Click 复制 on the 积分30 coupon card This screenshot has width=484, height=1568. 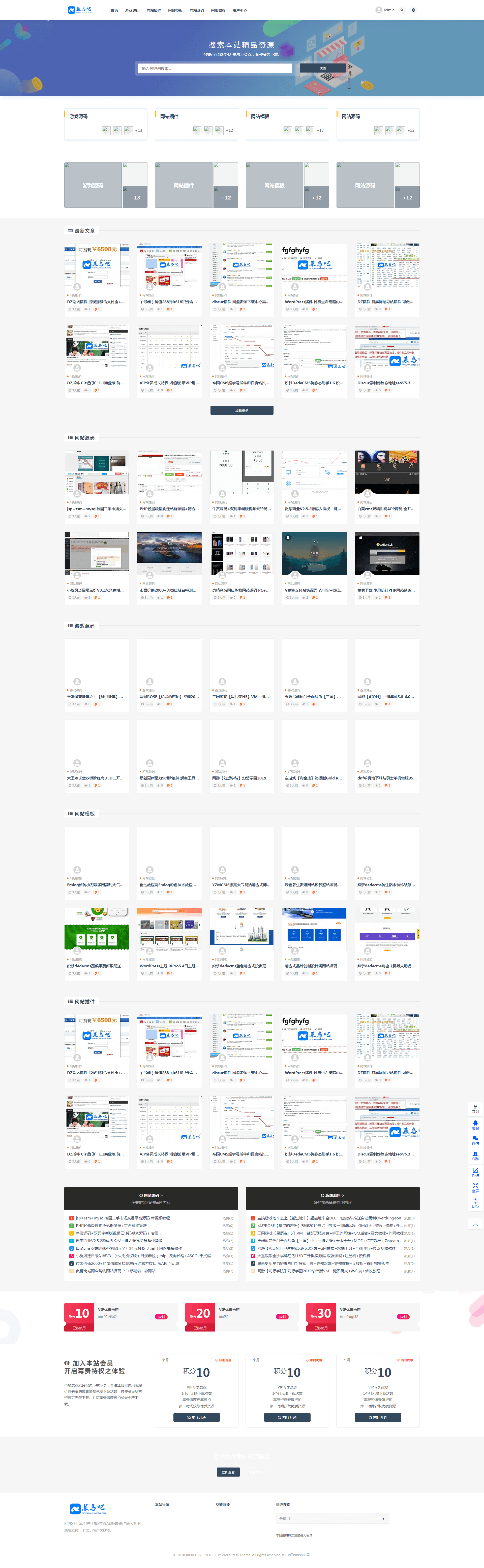404,1317
